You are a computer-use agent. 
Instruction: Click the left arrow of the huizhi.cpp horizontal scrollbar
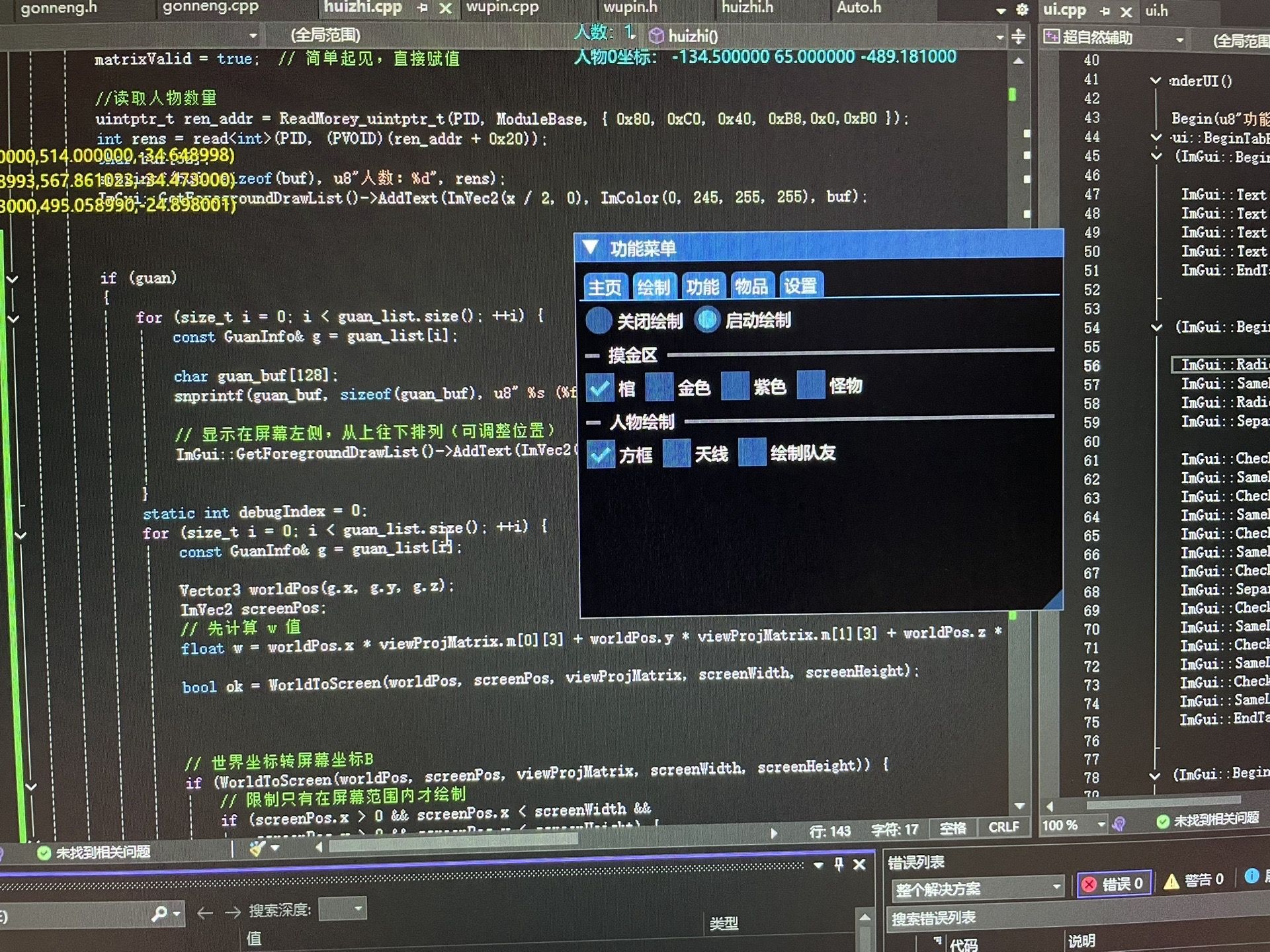[319, 847]
